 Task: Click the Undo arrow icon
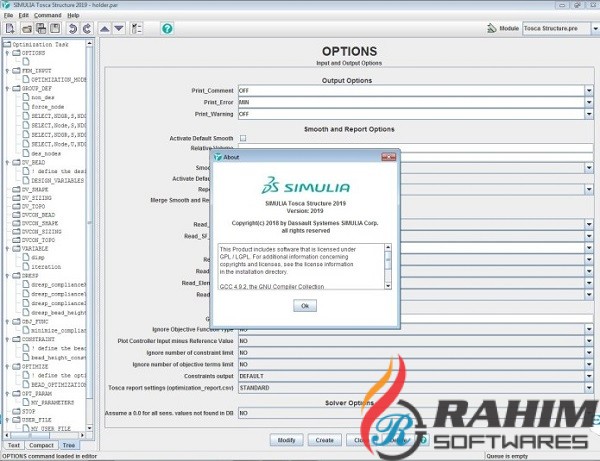click(72, 28)
